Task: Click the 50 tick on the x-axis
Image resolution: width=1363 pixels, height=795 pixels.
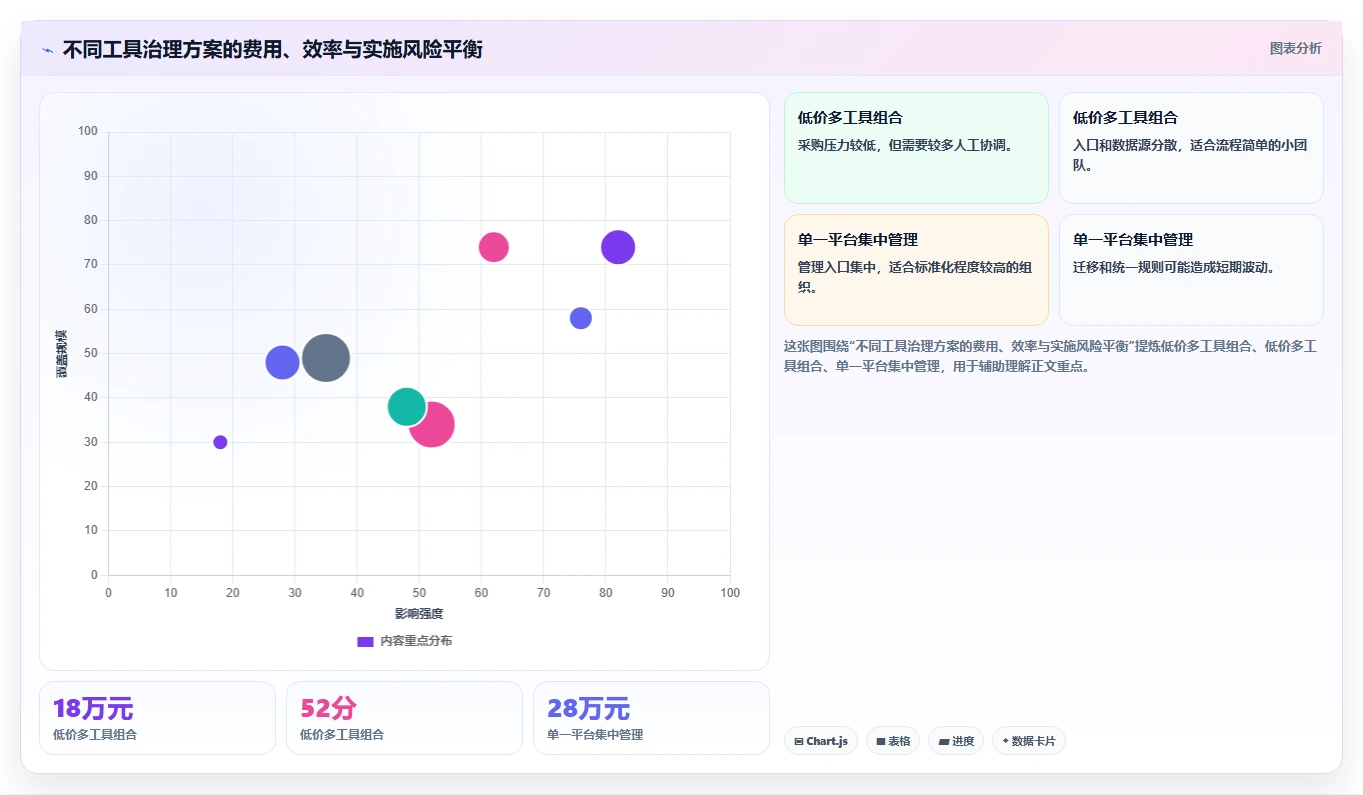Action: [419, 593]
